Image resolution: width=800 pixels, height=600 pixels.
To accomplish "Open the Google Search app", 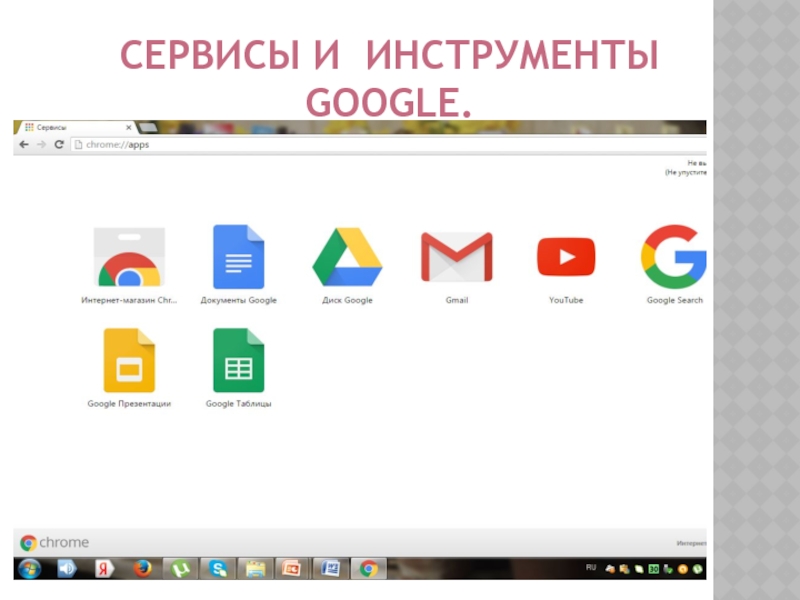I will [x=674, y=264].
